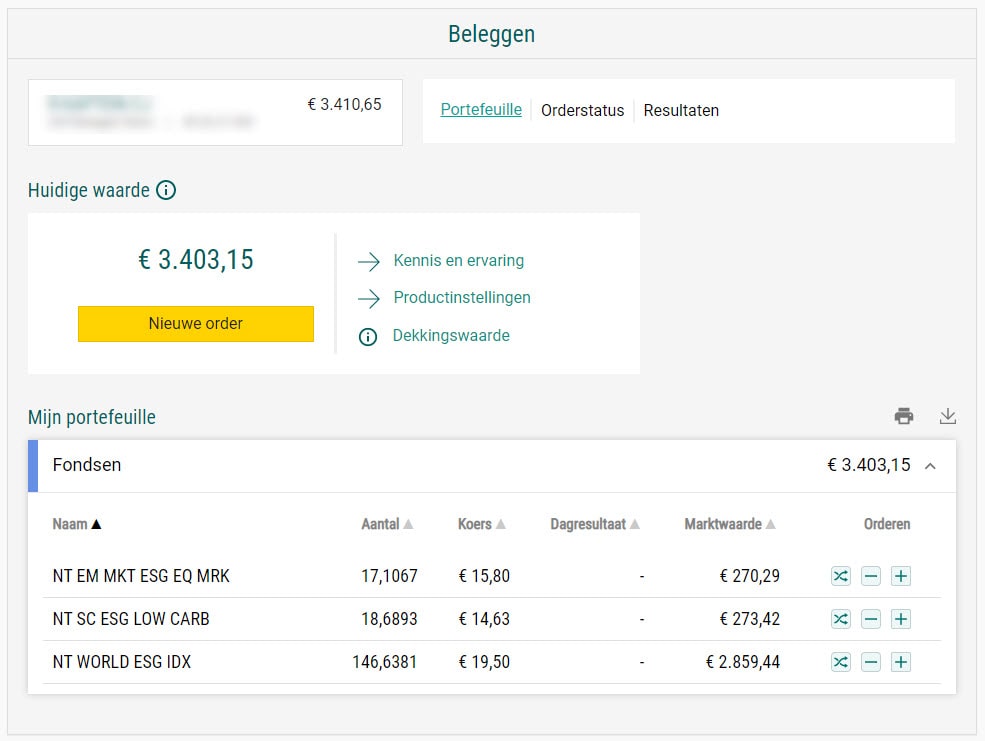
Task: Click switch icon for NT WORLD ESG IDX
Action: (x=841, y=662)
